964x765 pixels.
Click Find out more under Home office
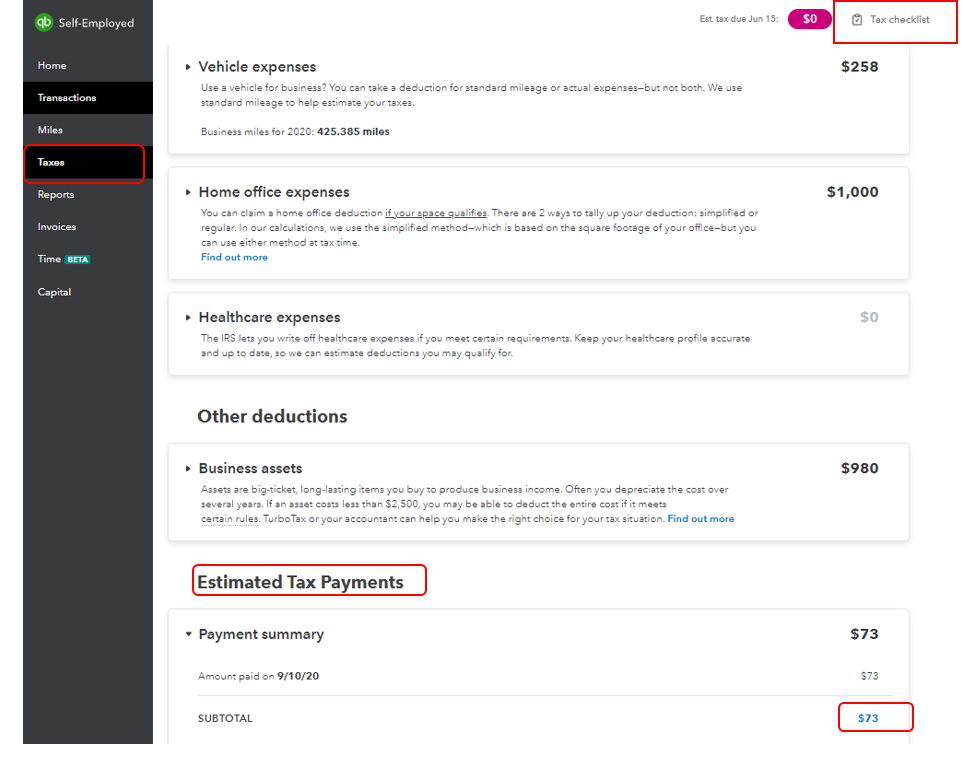[x=234, y=257]
